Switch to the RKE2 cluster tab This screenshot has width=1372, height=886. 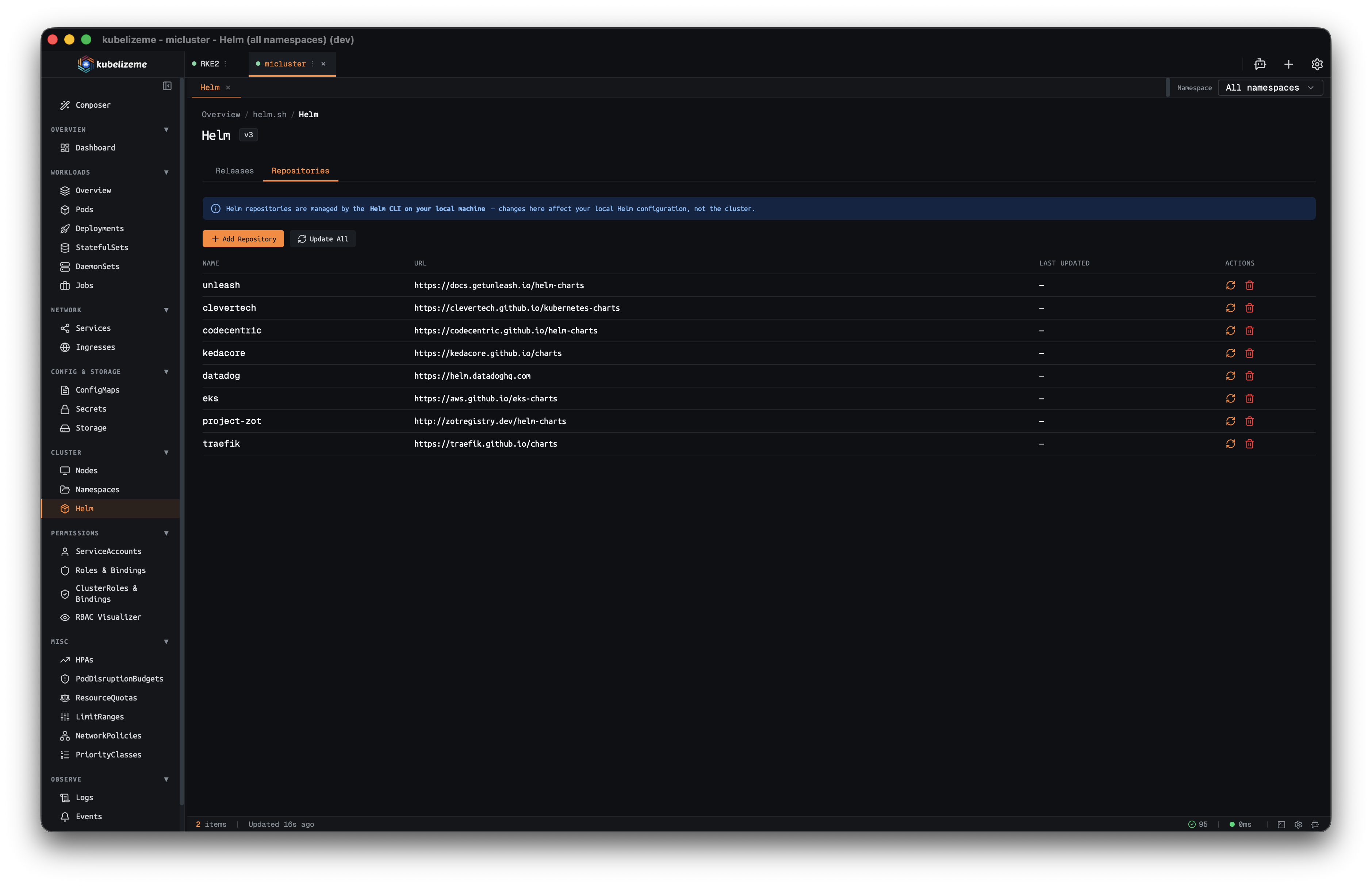[209, 64]
